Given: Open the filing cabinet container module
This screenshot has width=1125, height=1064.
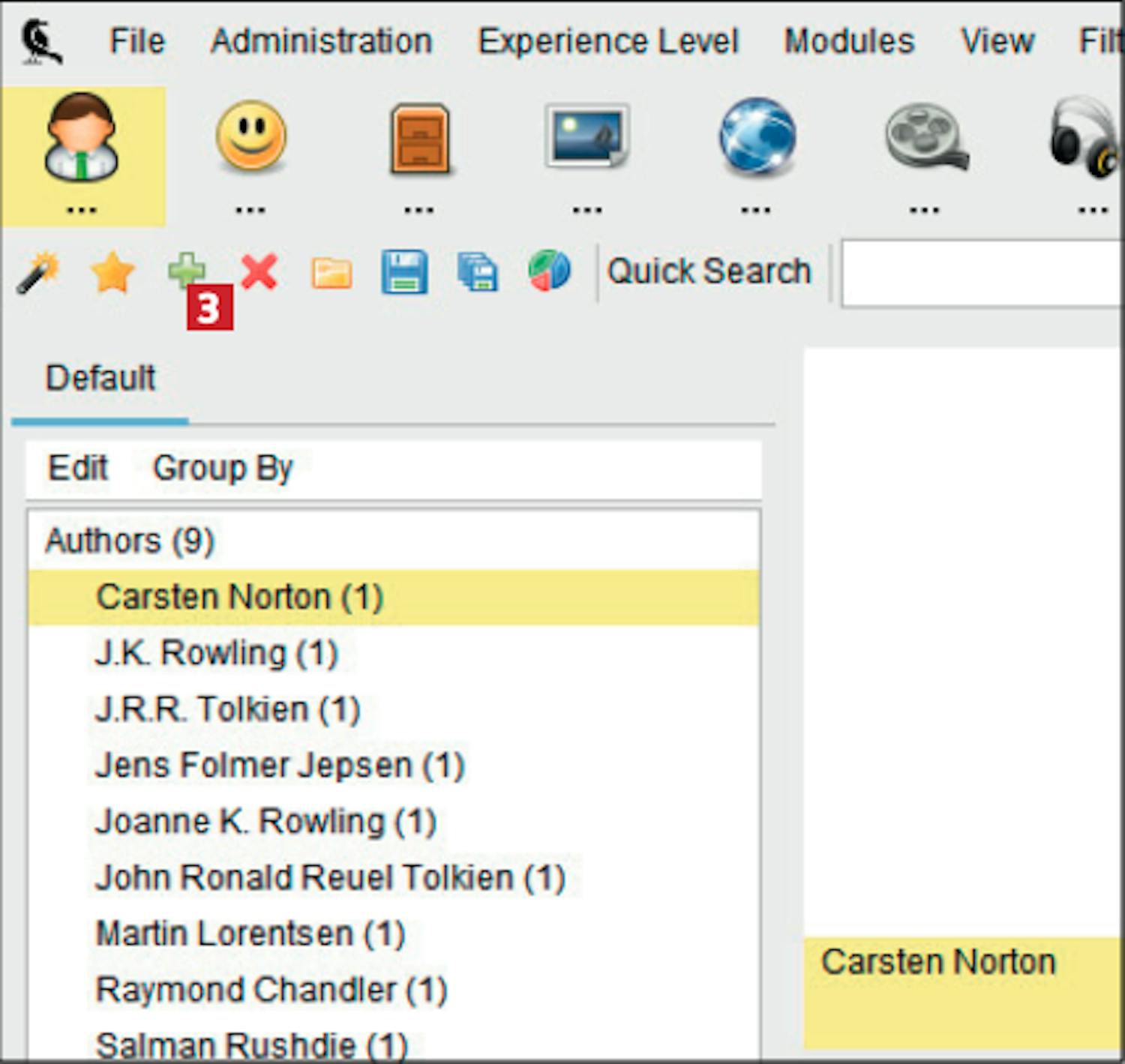Looking at the screenshot, I should pos(419,139).
